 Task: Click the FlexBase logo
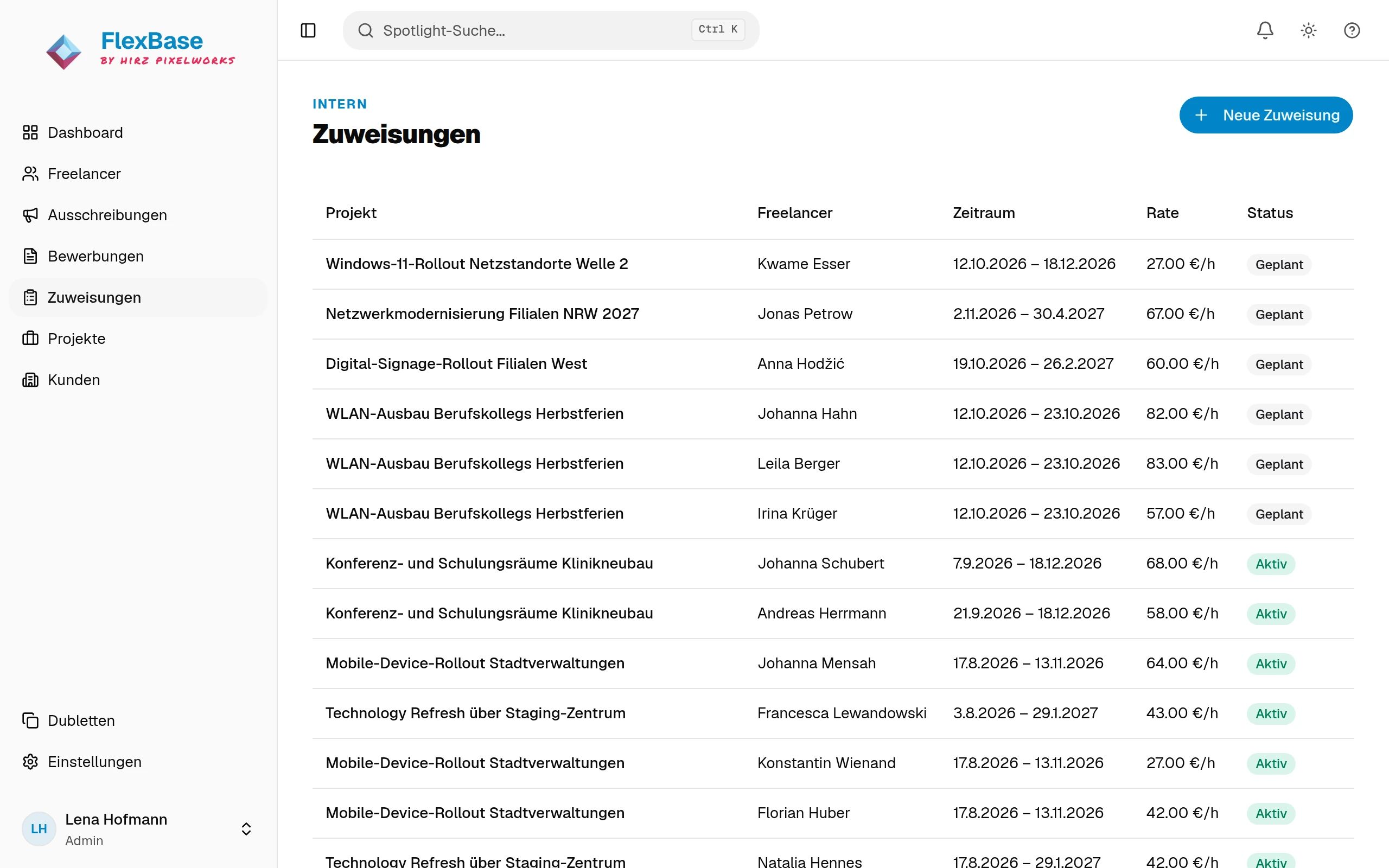pyautogui.click(x=141, y=50)
